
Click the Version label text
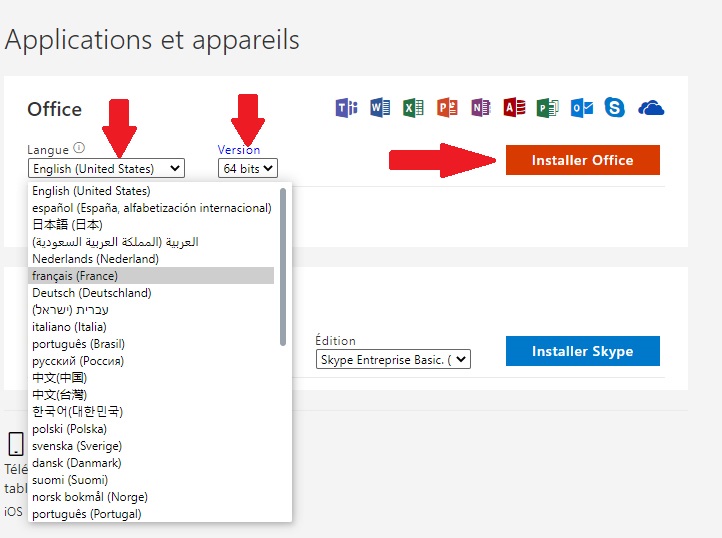239,150
